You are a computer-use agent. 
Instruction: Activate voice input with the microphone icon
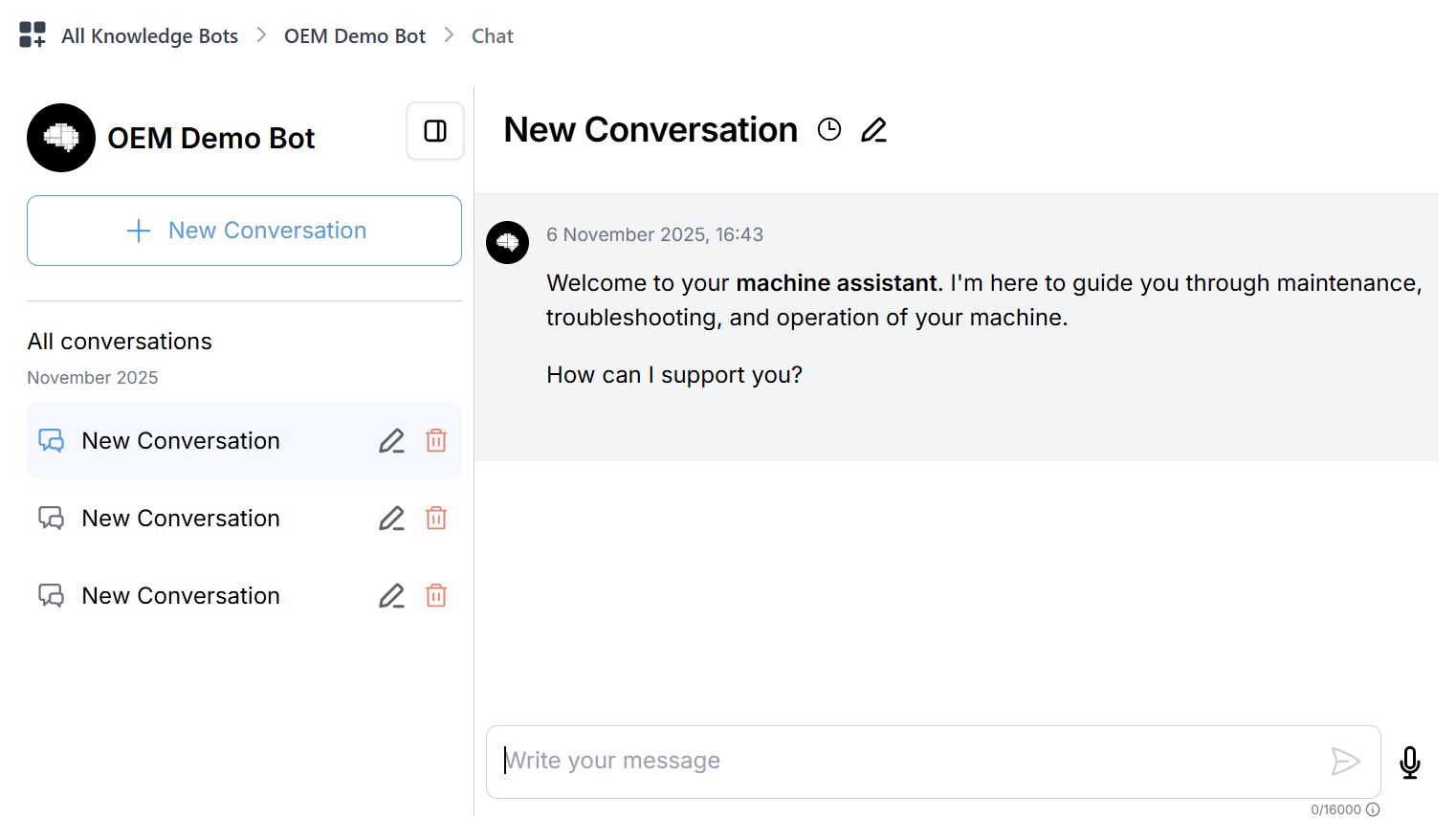pos(1410,762)
